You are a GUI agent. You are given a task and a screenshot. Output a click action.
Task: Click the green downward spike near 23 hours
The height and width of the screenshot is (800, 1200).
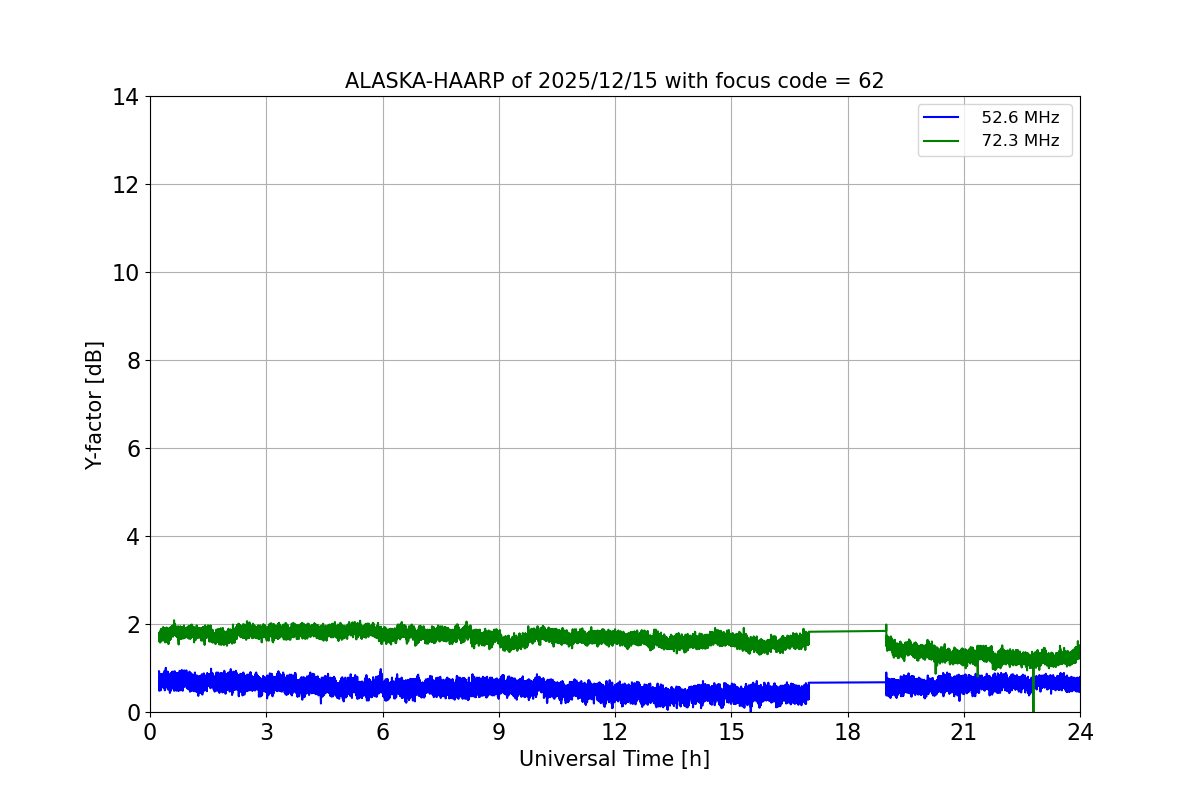click(x=1033, y=690)
